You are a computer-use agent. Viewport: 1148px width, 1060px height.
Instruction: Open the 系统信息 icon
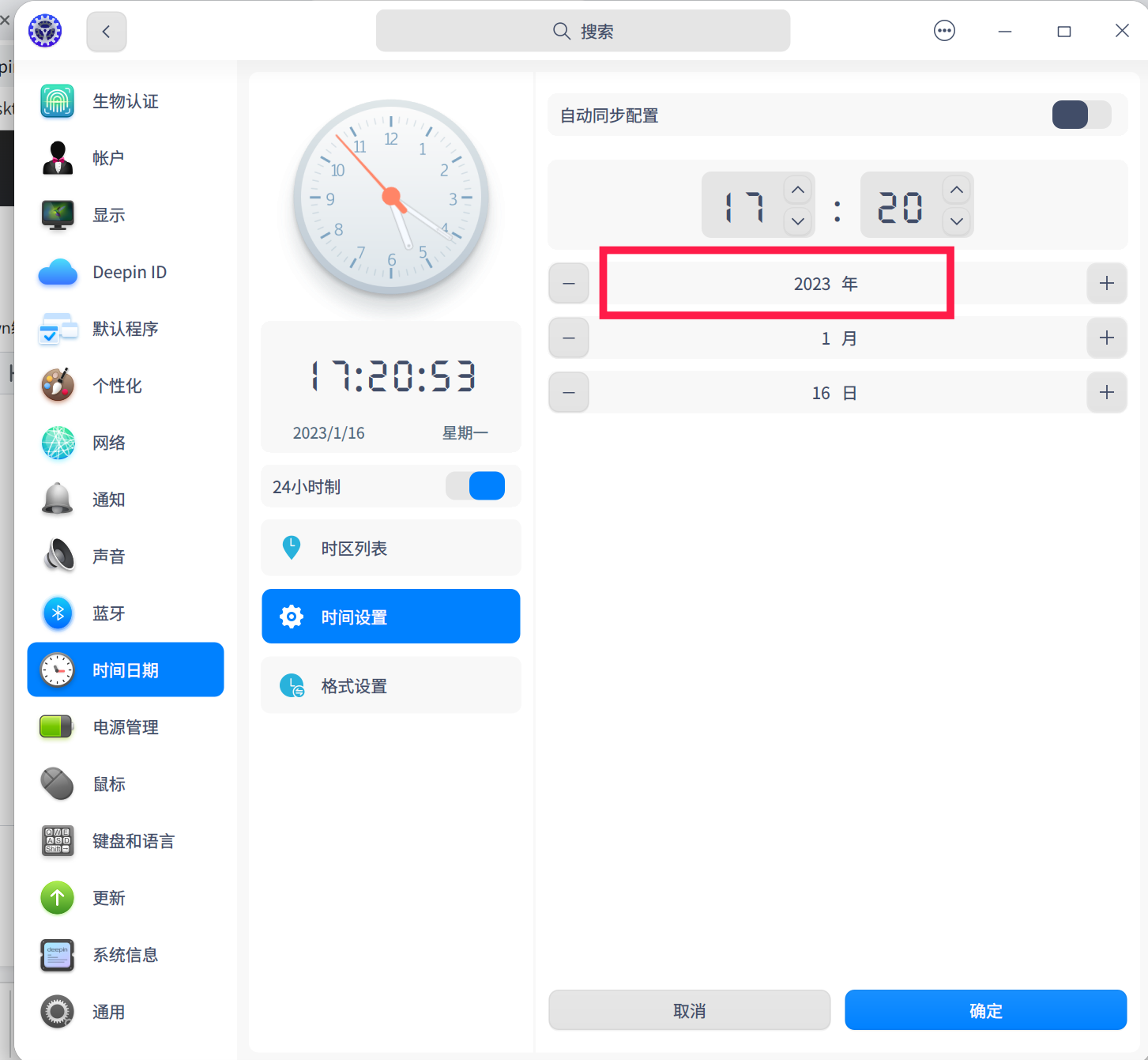click(58, 955)
